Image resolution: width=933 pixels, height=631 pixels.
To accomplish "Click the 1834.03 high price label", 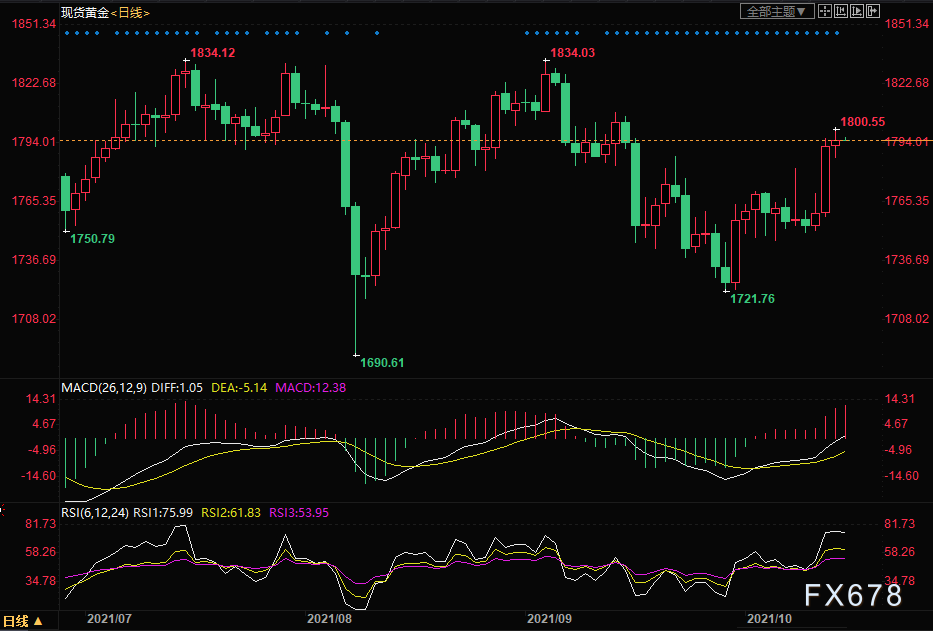I will (x=572, y=52).
